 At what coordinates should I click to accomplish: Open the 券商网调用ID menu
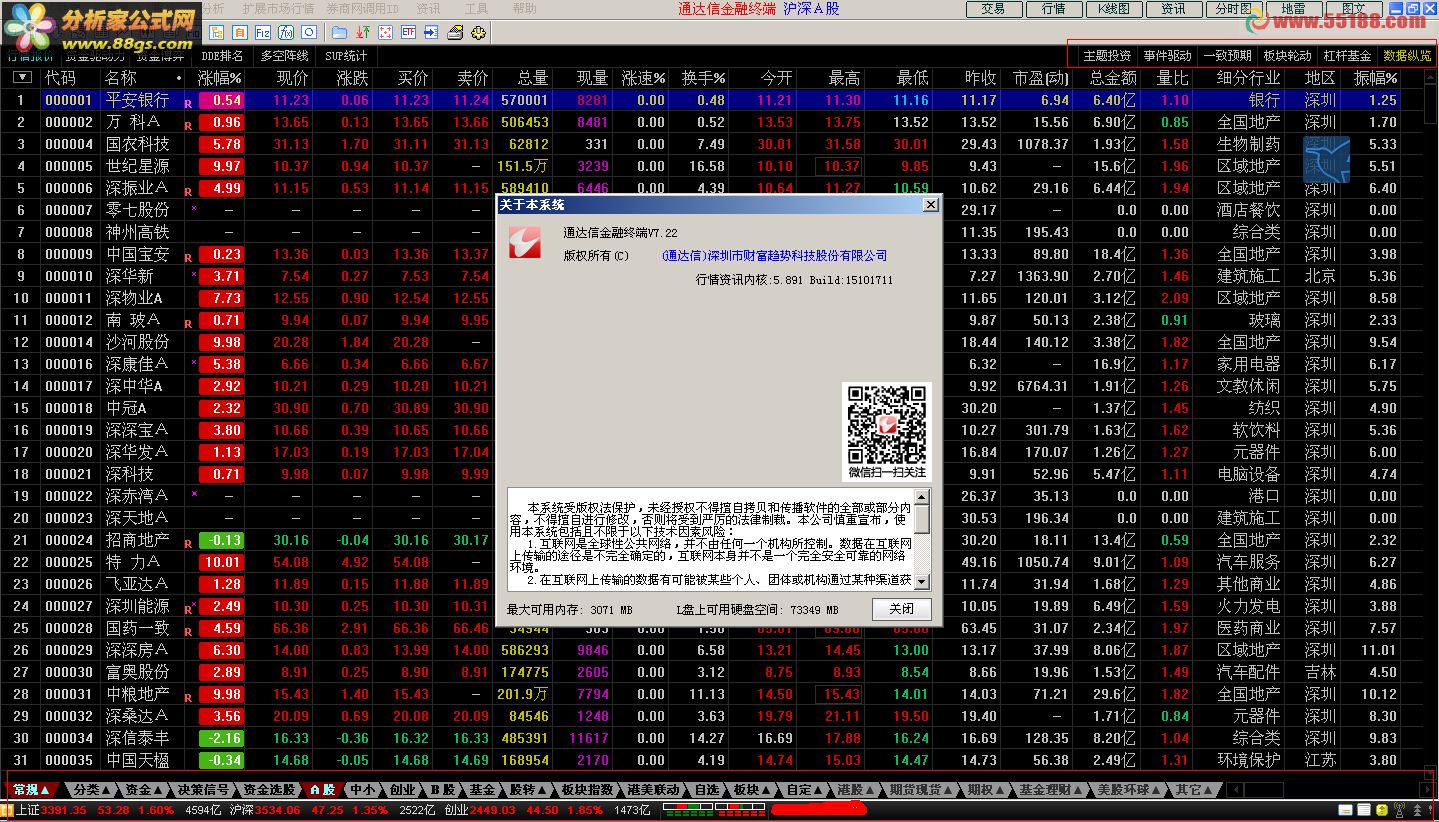(363, 9)
